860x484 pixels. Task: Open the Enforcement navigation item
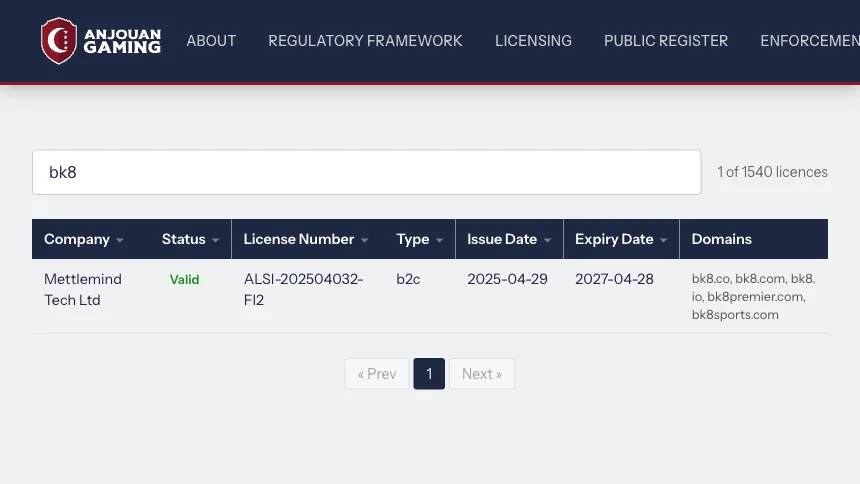[810, 41]
